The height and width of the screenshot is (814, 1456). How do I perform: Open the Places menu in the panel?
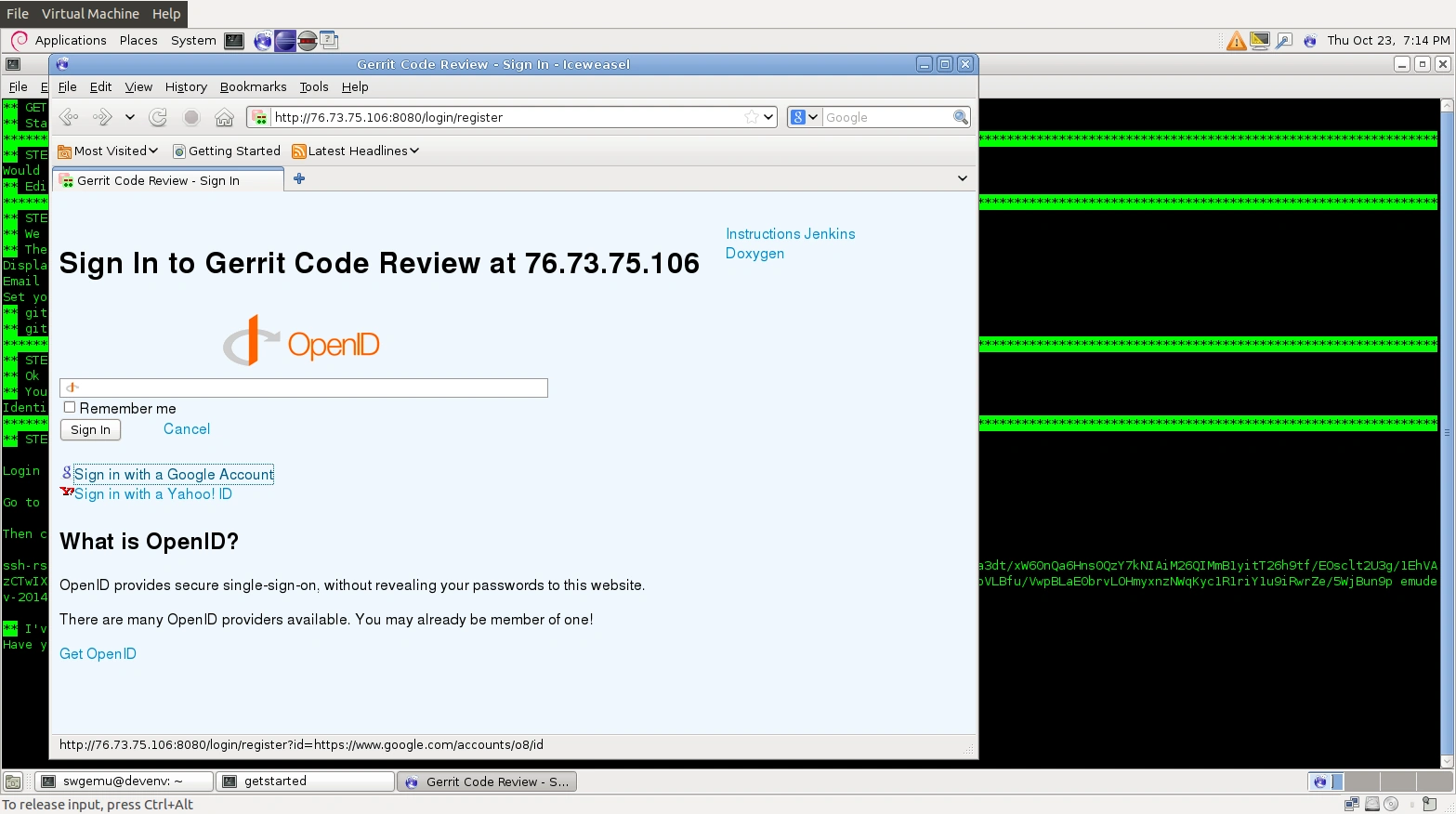(138, 40)
